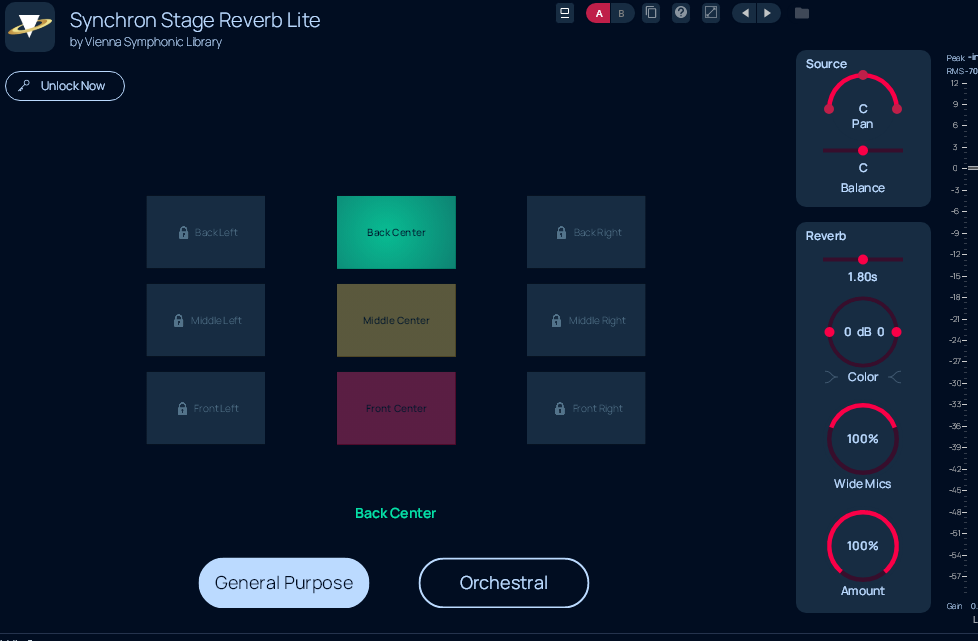Image resolution: width=978 pixels, height=641 pixels.
Task: Go to the previous preset arrow
Action: point(745,13)
